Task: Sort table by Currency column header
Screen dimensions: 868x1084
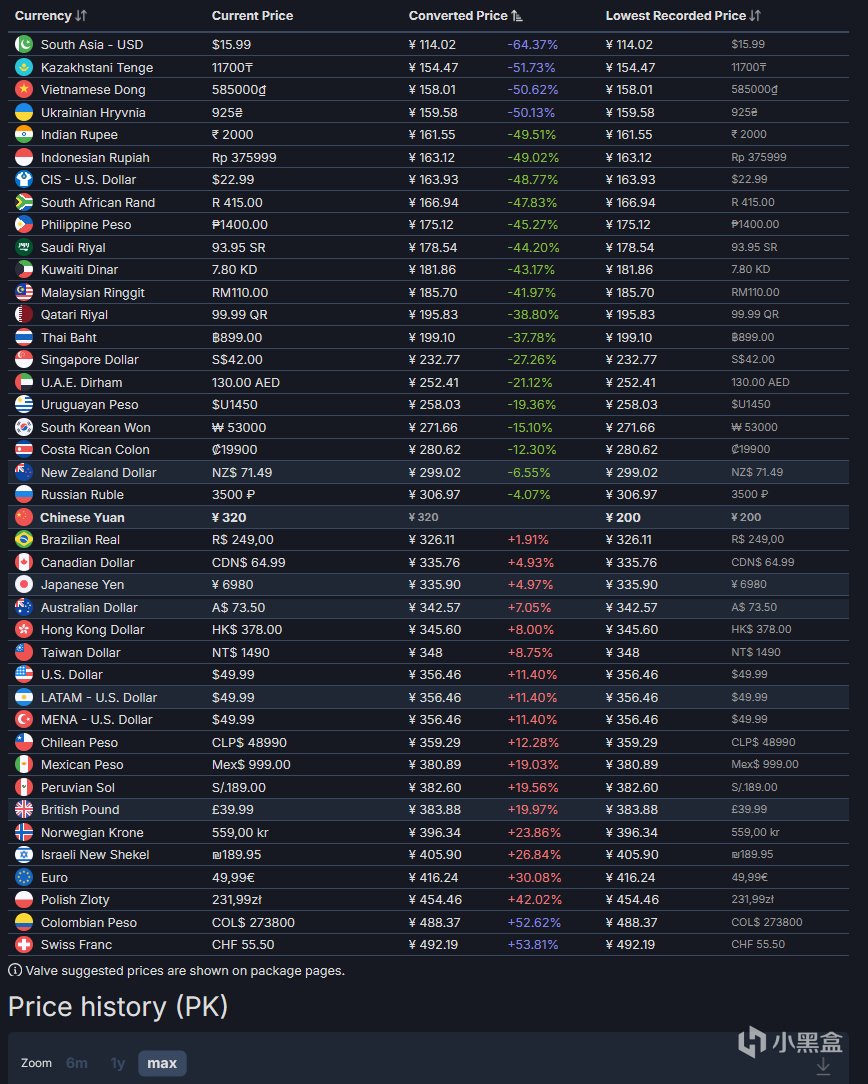Action: tap(50, 15)
